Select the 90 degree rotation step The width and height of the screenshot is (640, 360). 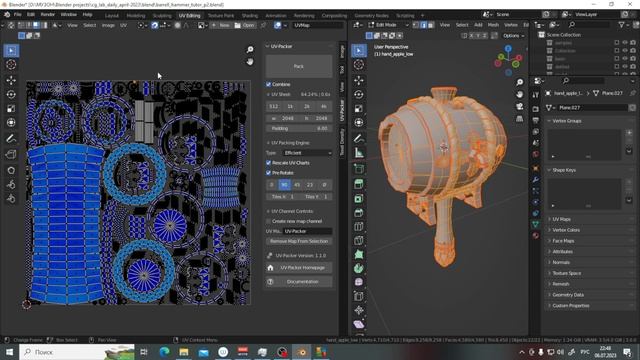click(x=284, y=185)
